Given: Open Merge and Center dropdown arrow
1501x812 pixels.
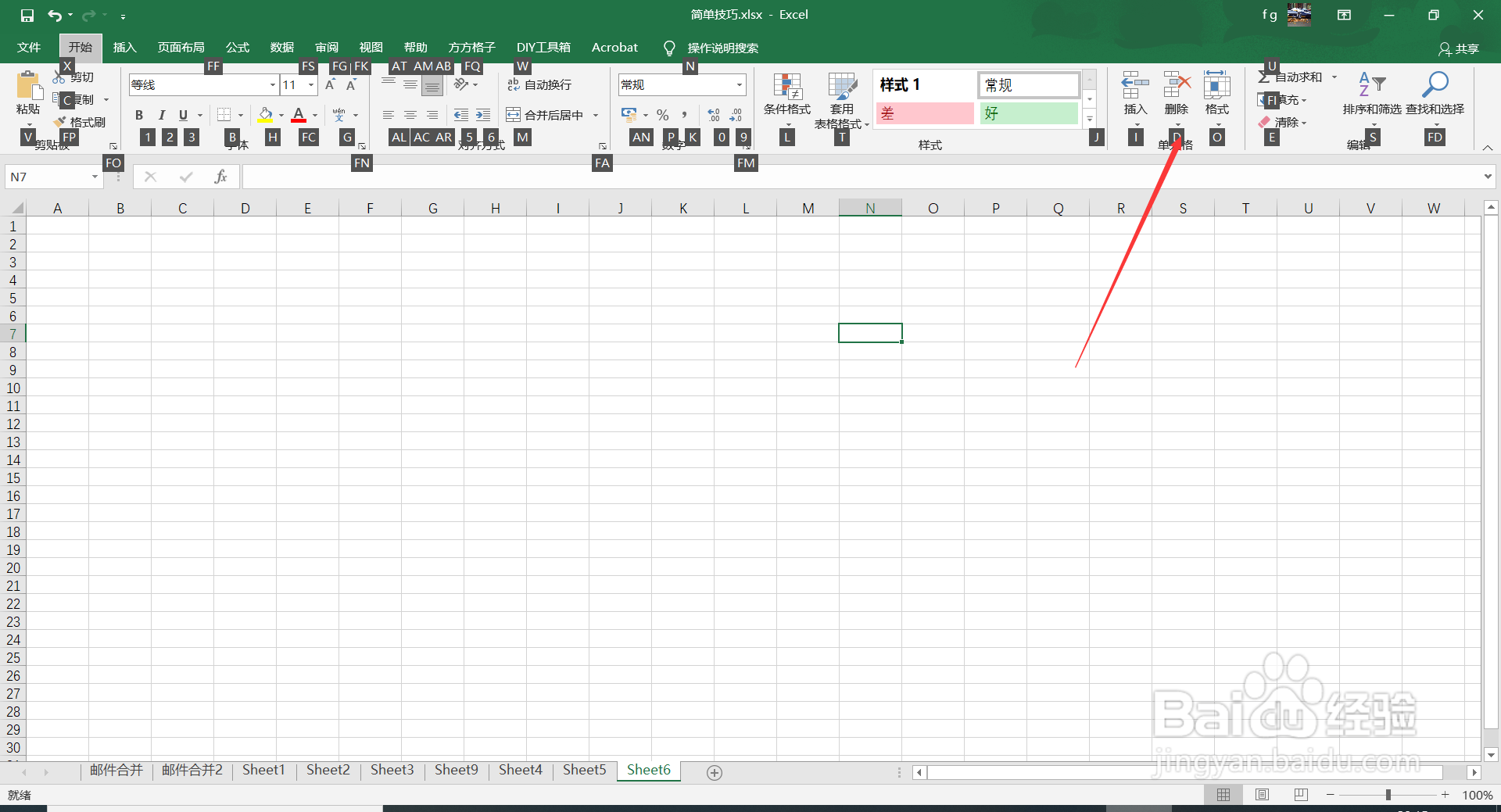Looking at the screenshot, I should coord(596,115).
